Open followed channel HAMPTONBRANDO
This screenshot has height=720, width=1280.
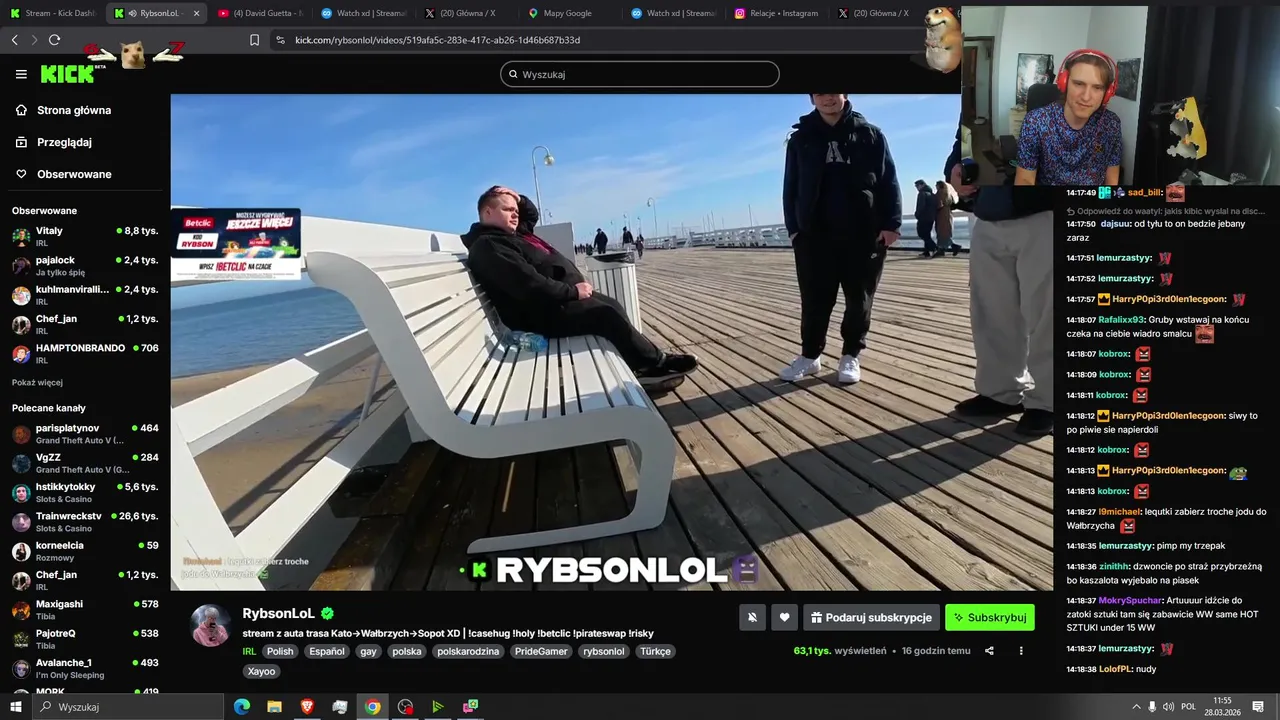pyautogui.click(x=84, y=353)
